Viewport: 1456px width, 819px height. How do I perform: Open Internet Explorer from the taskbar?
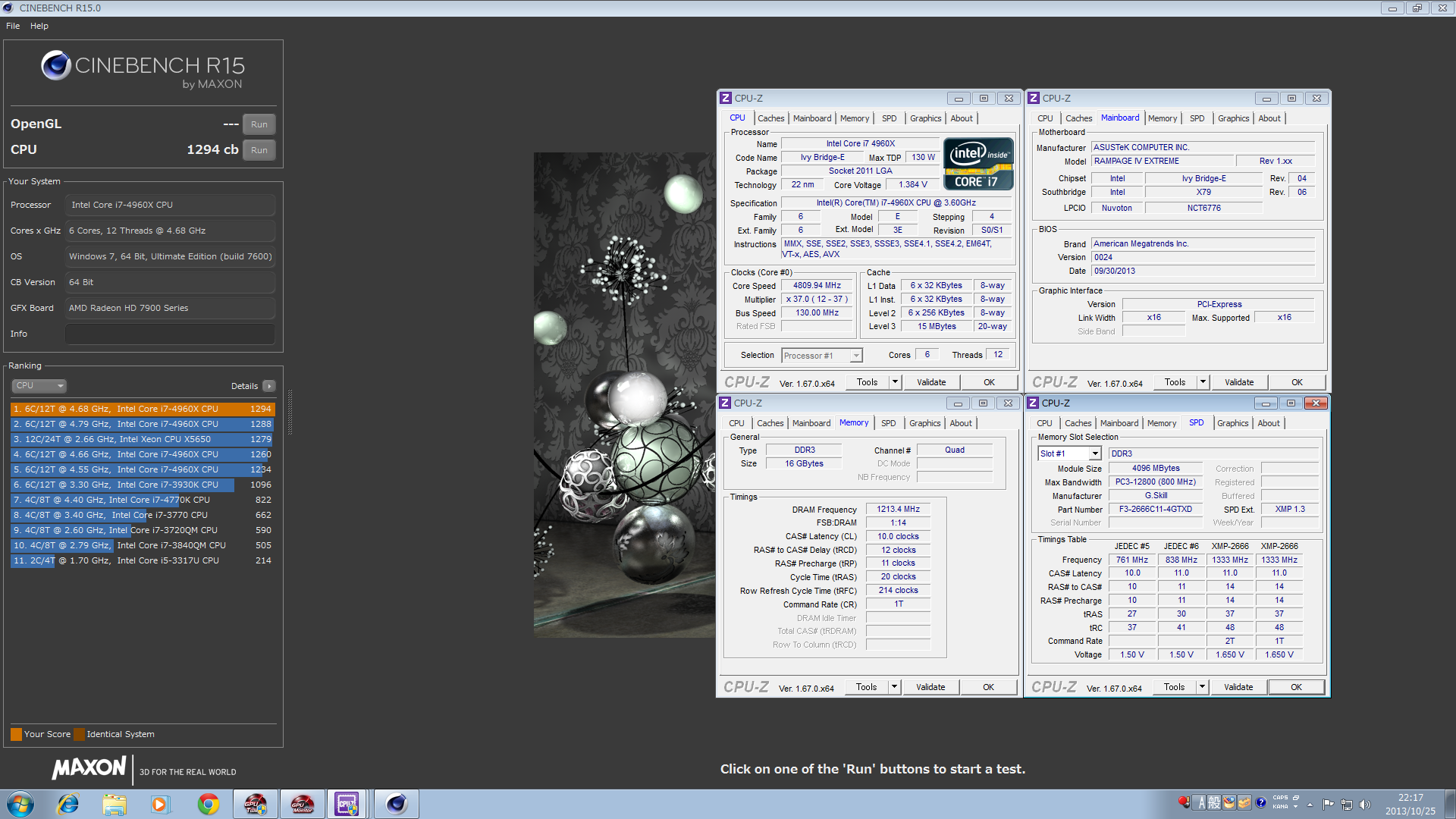pos(68,804)
